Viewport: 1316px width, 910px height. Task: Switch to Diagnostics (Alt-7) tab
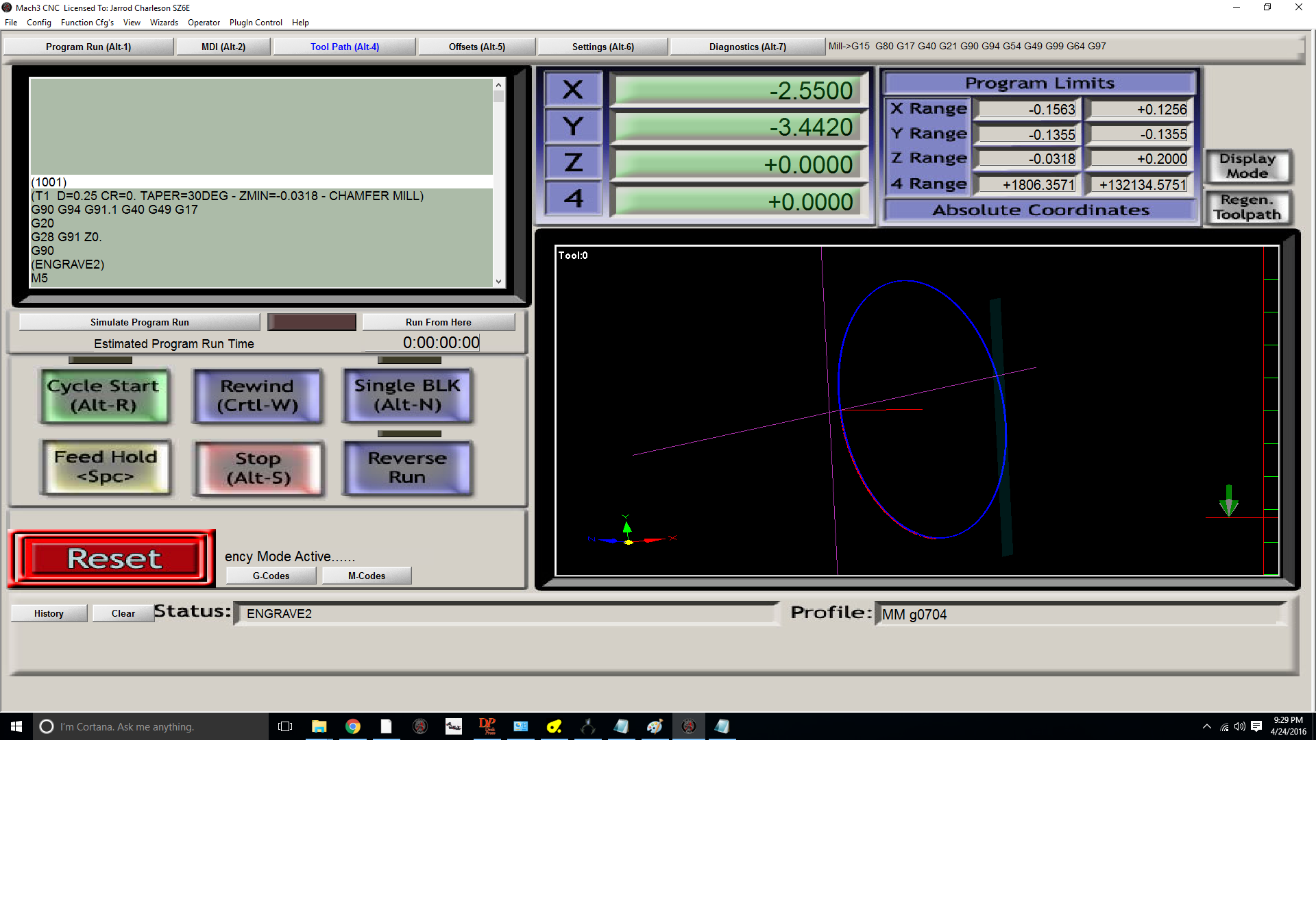[x=747, y=47]
